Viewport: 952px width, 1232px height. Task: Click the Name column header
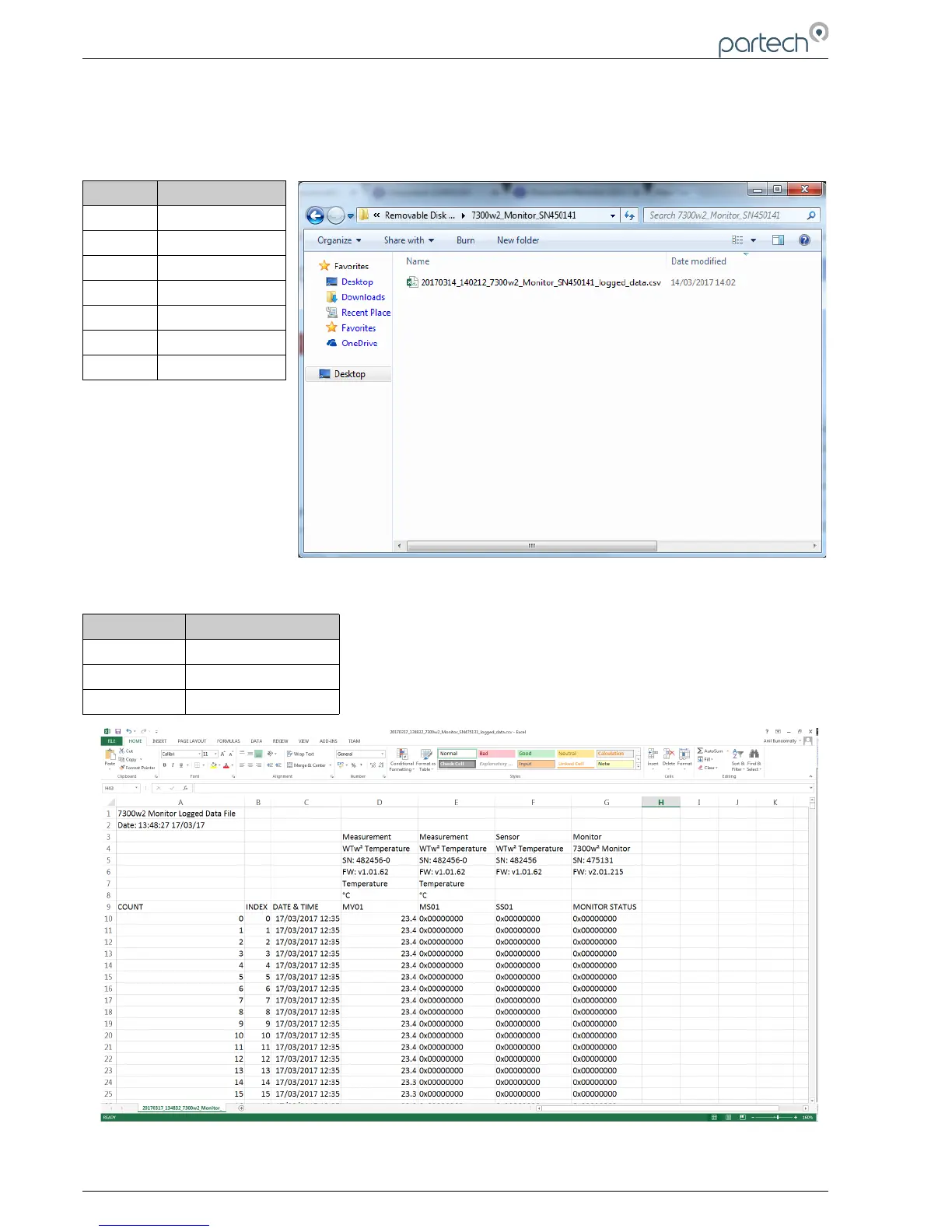[x=418, y=261]
